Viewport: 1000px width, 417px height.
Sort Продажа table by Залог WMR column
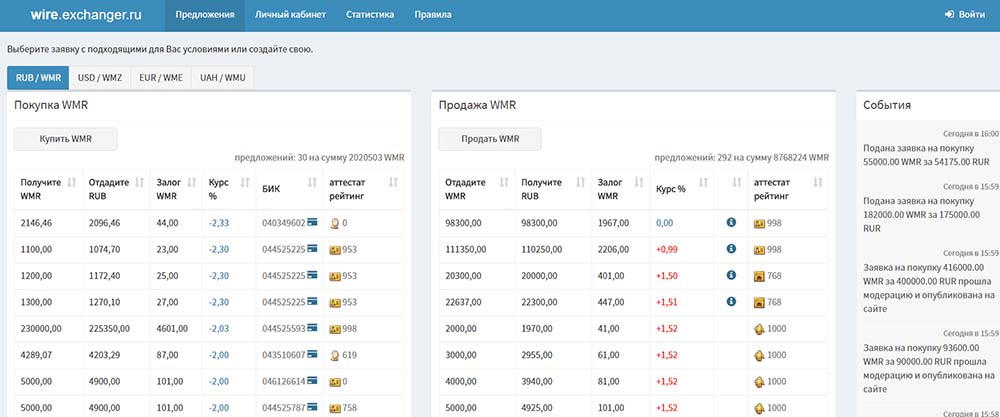[x=639, y=182]
